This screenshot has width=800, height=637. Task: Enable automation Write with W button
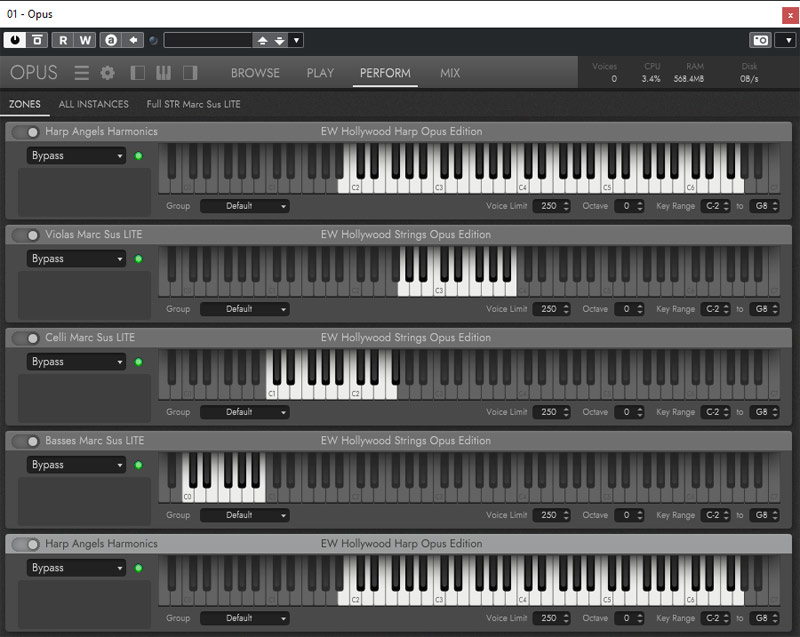[85, 40]
